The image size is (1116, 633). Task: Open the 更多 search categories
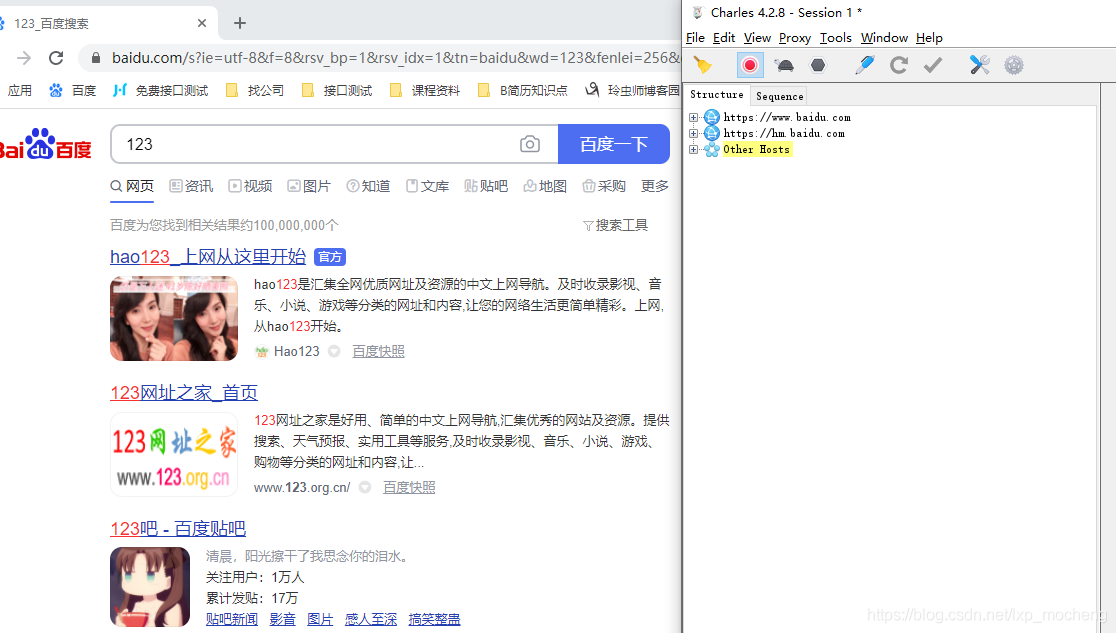coord(655,187)
